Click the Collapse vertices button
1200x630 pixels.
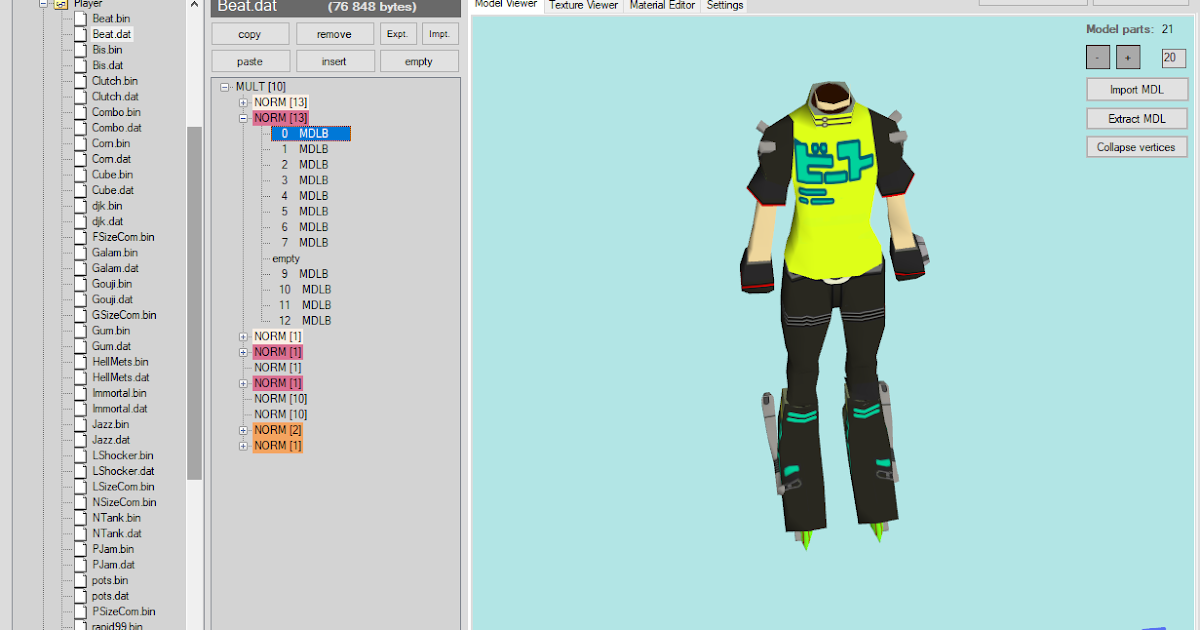(x=1136, y=146)
